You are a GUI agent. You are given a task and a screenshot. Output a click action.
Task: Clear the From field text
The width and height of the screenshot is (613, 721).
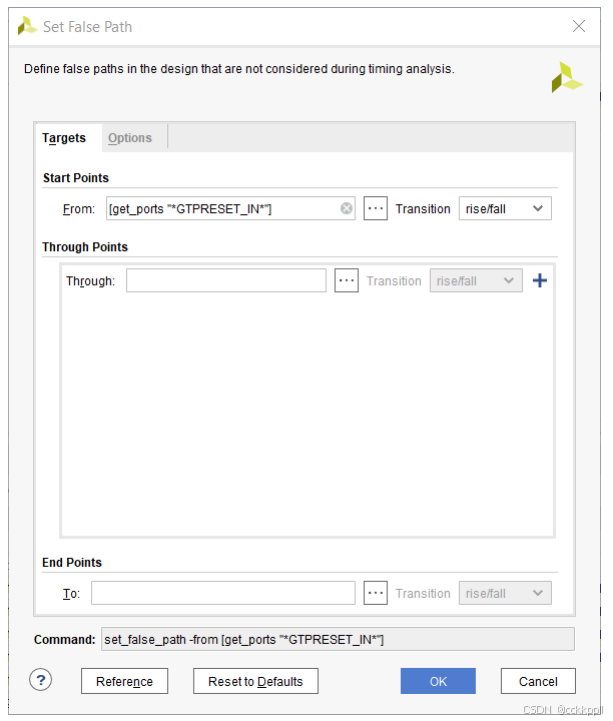click(x=346, y=209)
